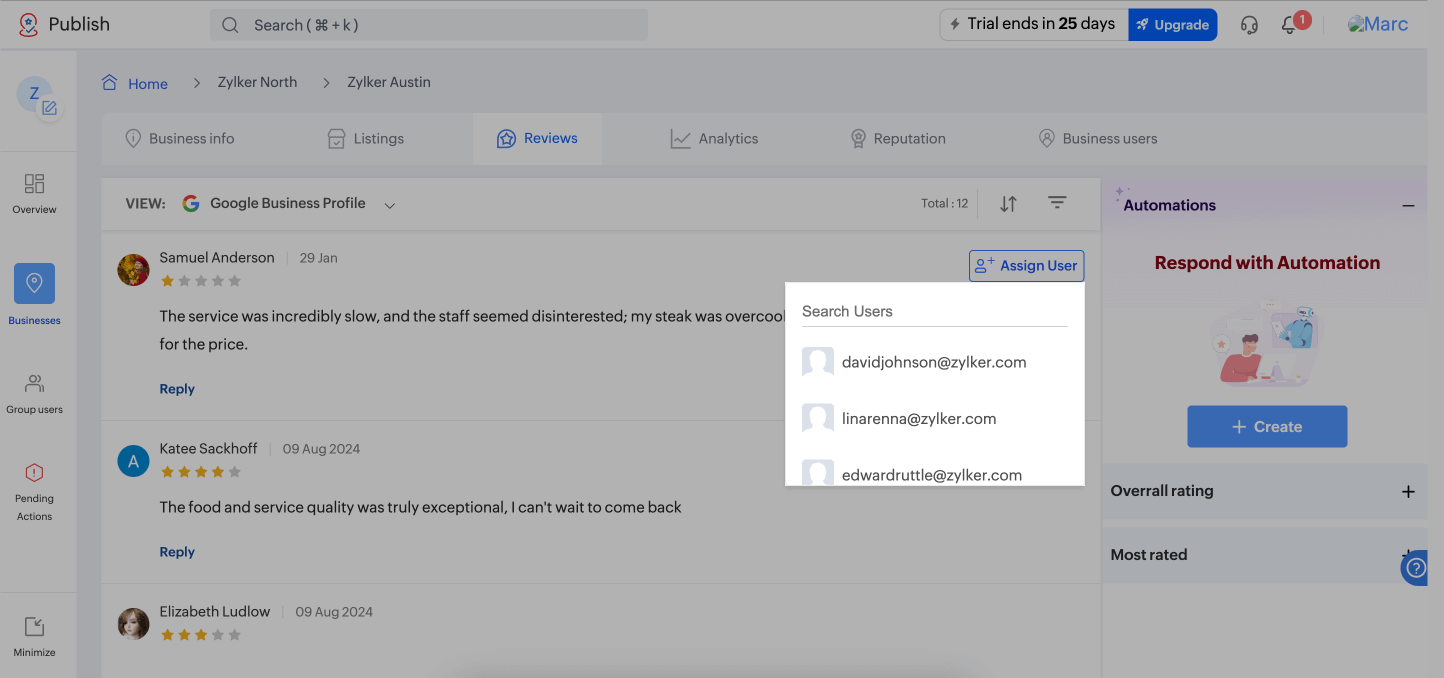Click the Zylker Austin breadcrumb
The width and height of the screenshot is (1444, 678).
(389, 82)
